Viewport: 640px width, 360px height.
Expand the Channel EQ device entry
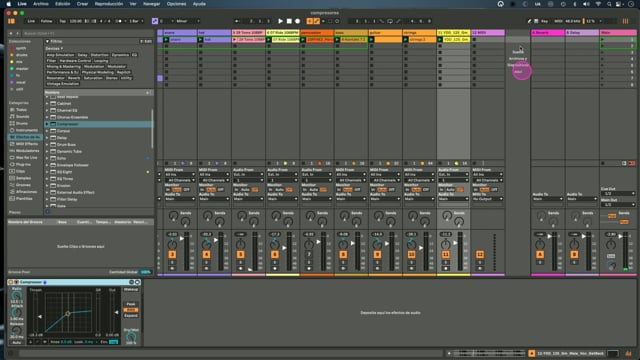click(47, 110)
